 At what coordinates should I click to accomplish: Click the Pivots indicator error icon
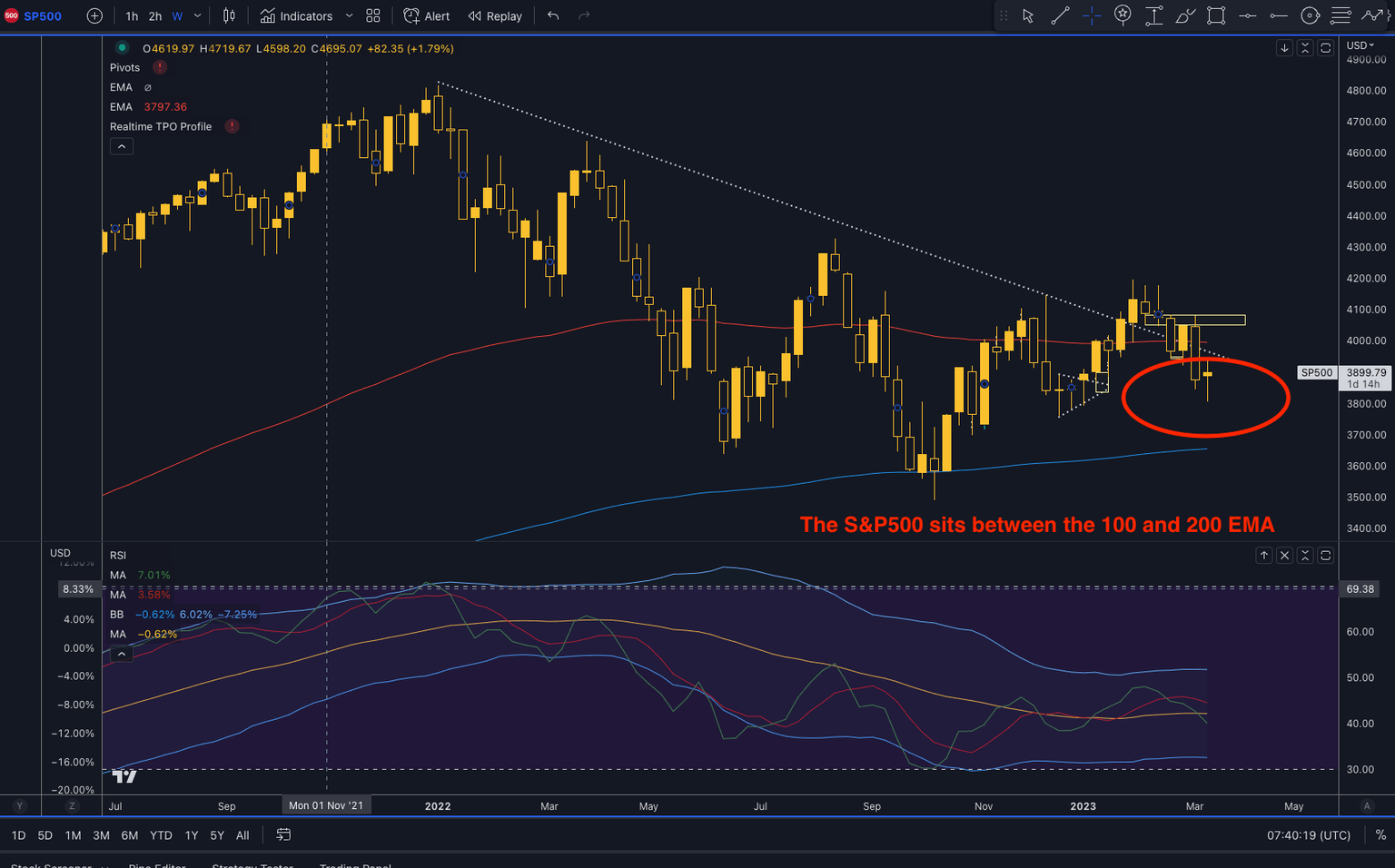(x=160, y=67)
